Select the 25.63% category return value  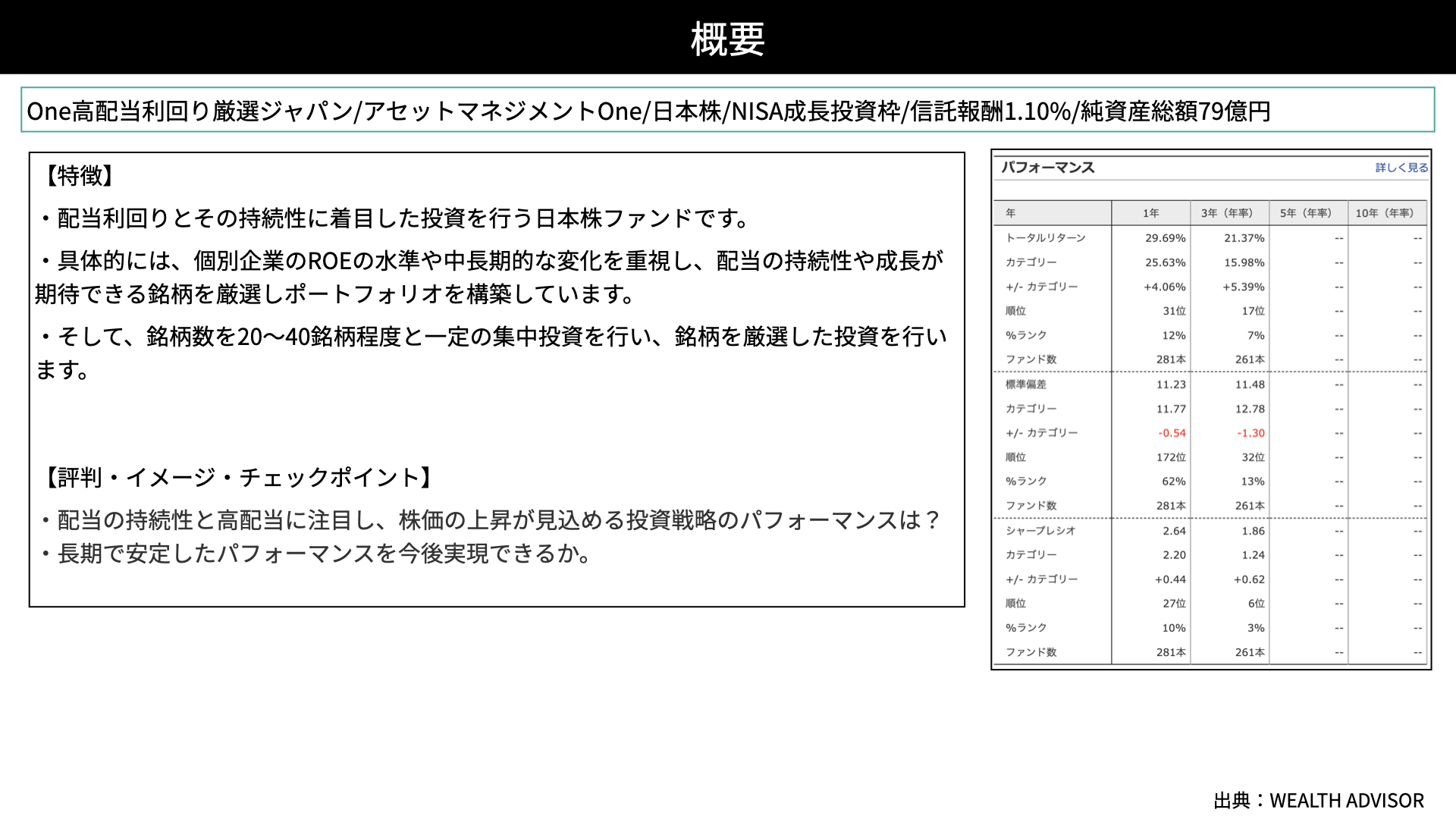[1166, 262]
